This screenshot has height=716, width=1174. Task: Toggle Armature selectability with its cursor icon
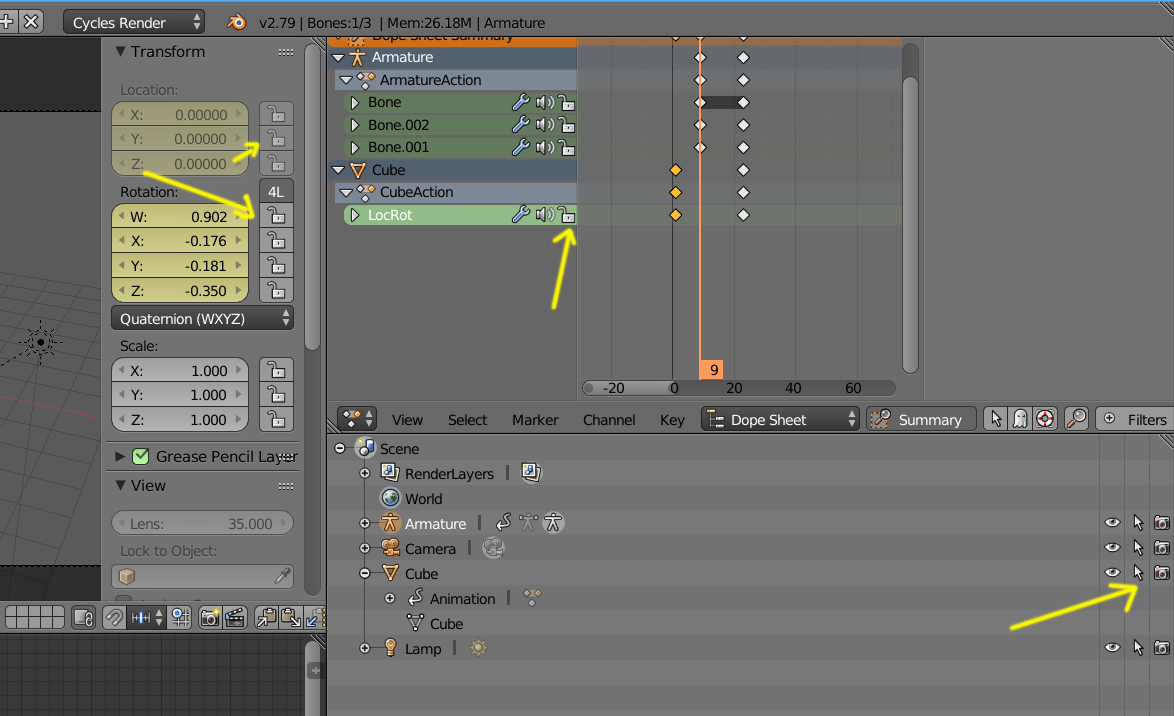tap(1138, 523)
